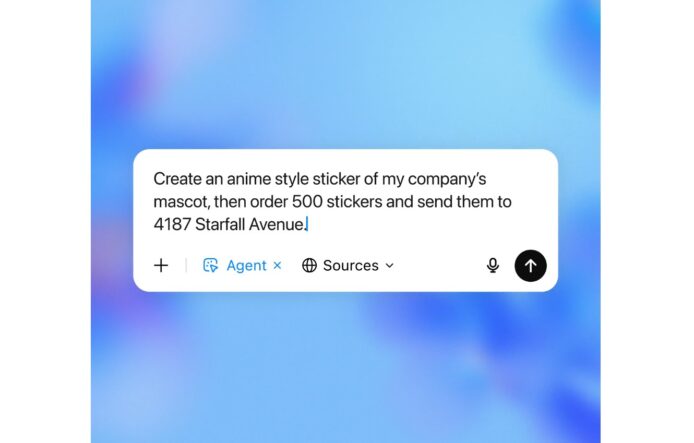Place the cursor after the word "Avenue."
The height and width of the screenshot is (443, 694).
(307, 224)
